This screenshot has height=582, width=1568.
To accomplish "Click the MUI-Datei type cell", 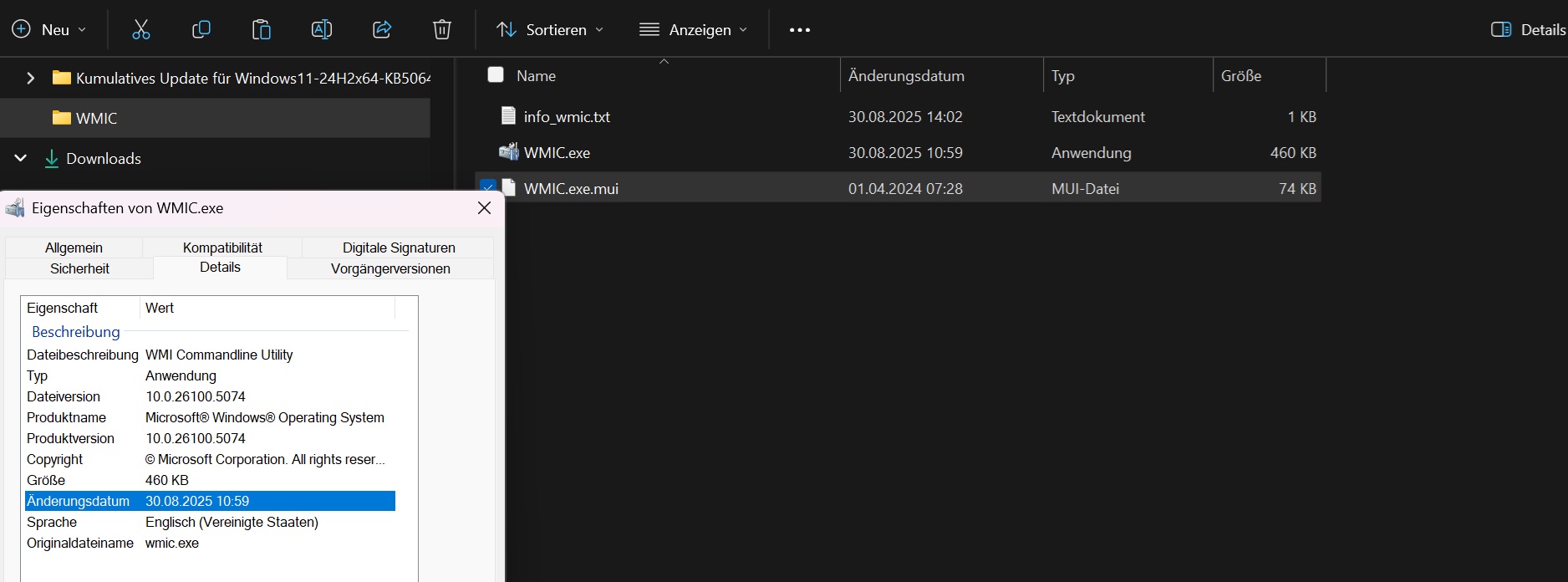I will (x=1085, y=188).
